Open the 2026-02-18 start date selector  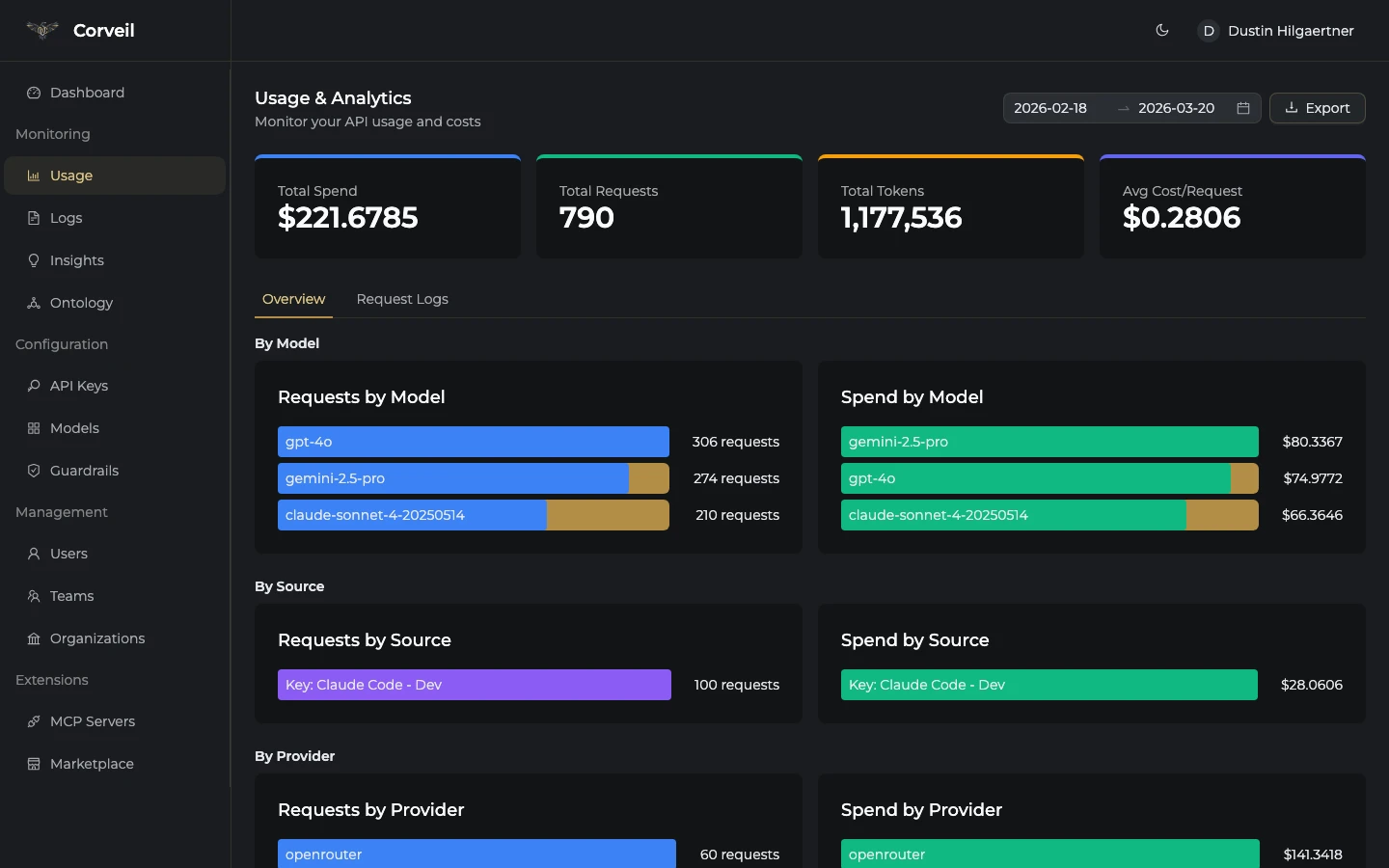pyautogui.click(x=1050, y=108)
